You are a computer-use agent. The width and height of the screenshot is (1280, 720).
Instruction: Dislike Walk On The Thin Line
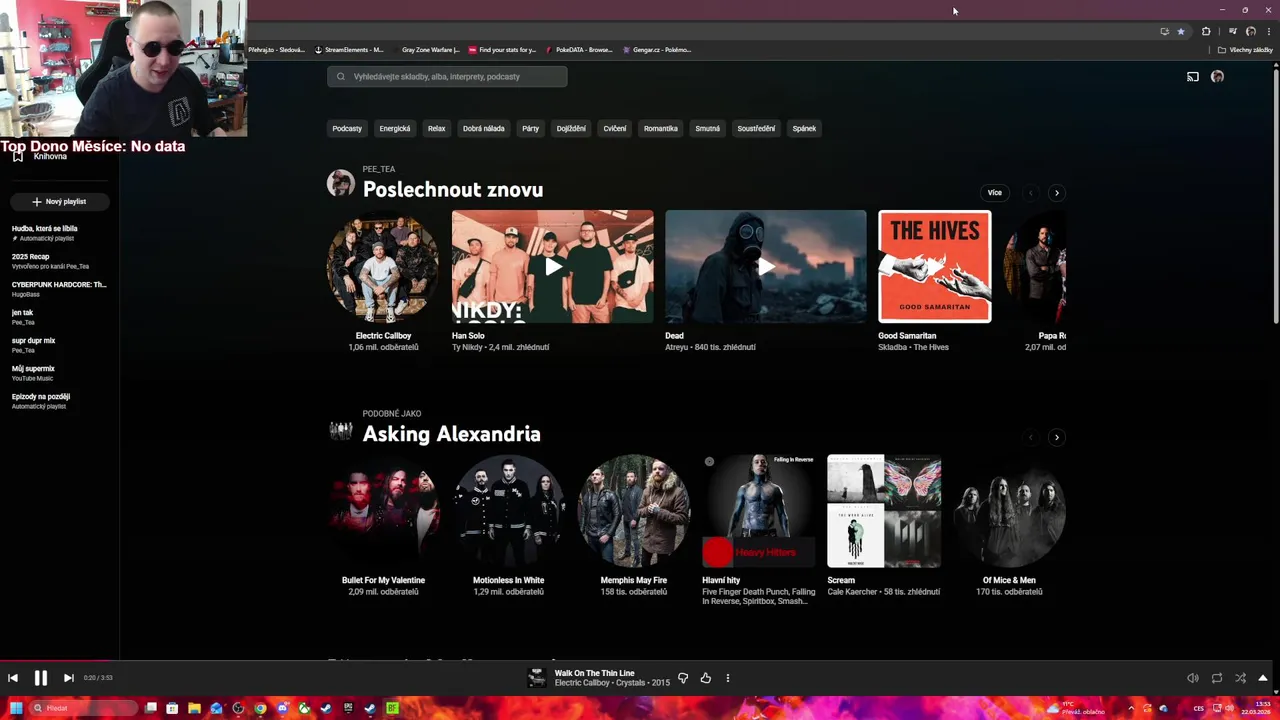tap(683, 678)
